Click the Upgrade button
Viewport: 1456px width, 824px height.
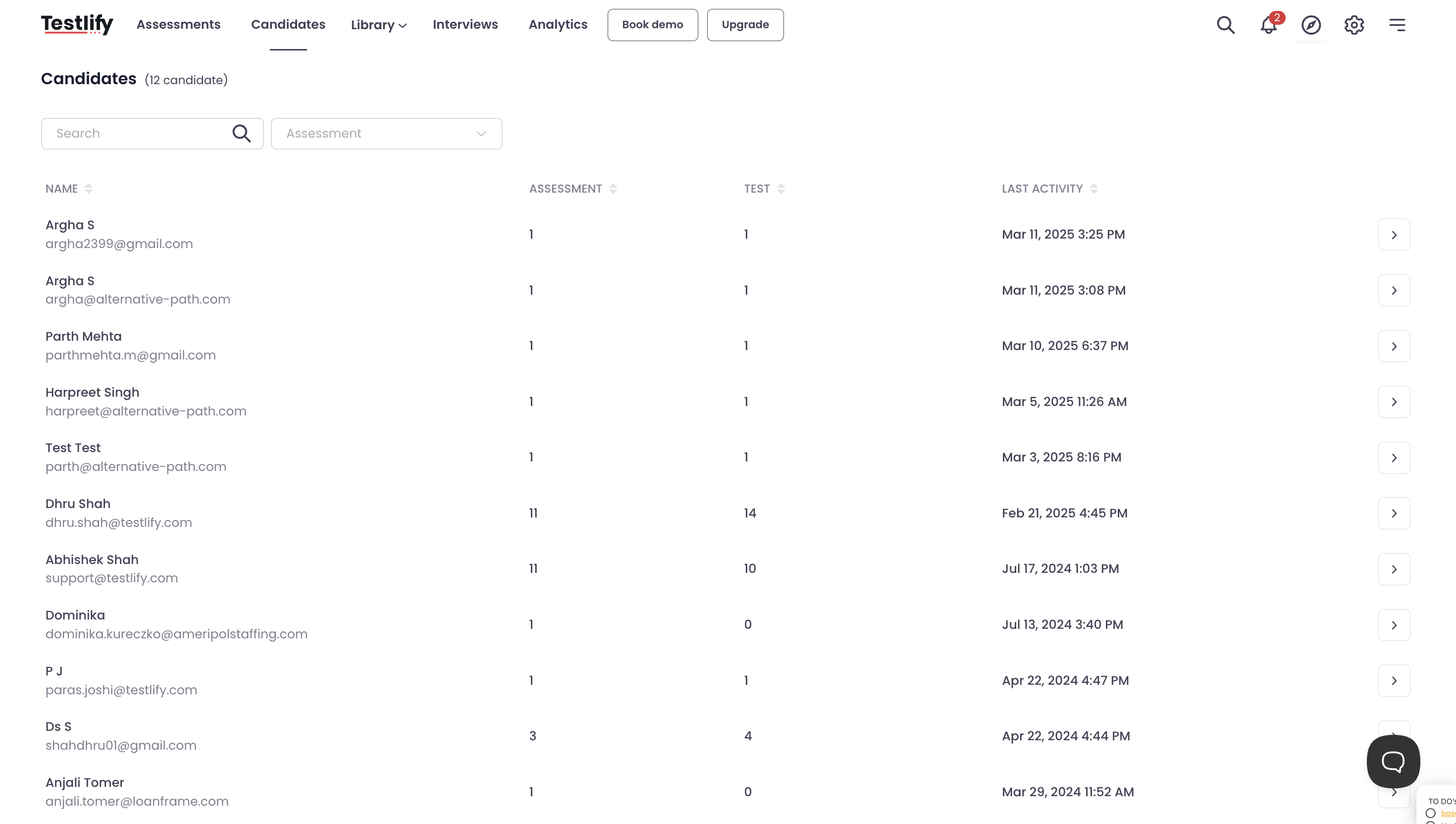[745, 25]
